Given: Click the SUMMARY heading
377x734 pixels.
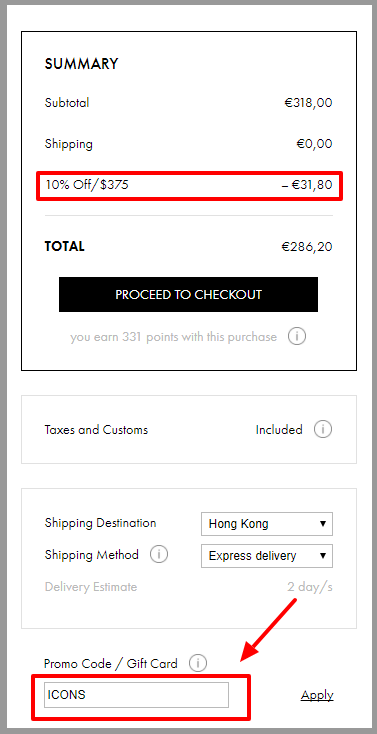Looking at the screenshot, I should pyautogui.click(x=81, y=64).
